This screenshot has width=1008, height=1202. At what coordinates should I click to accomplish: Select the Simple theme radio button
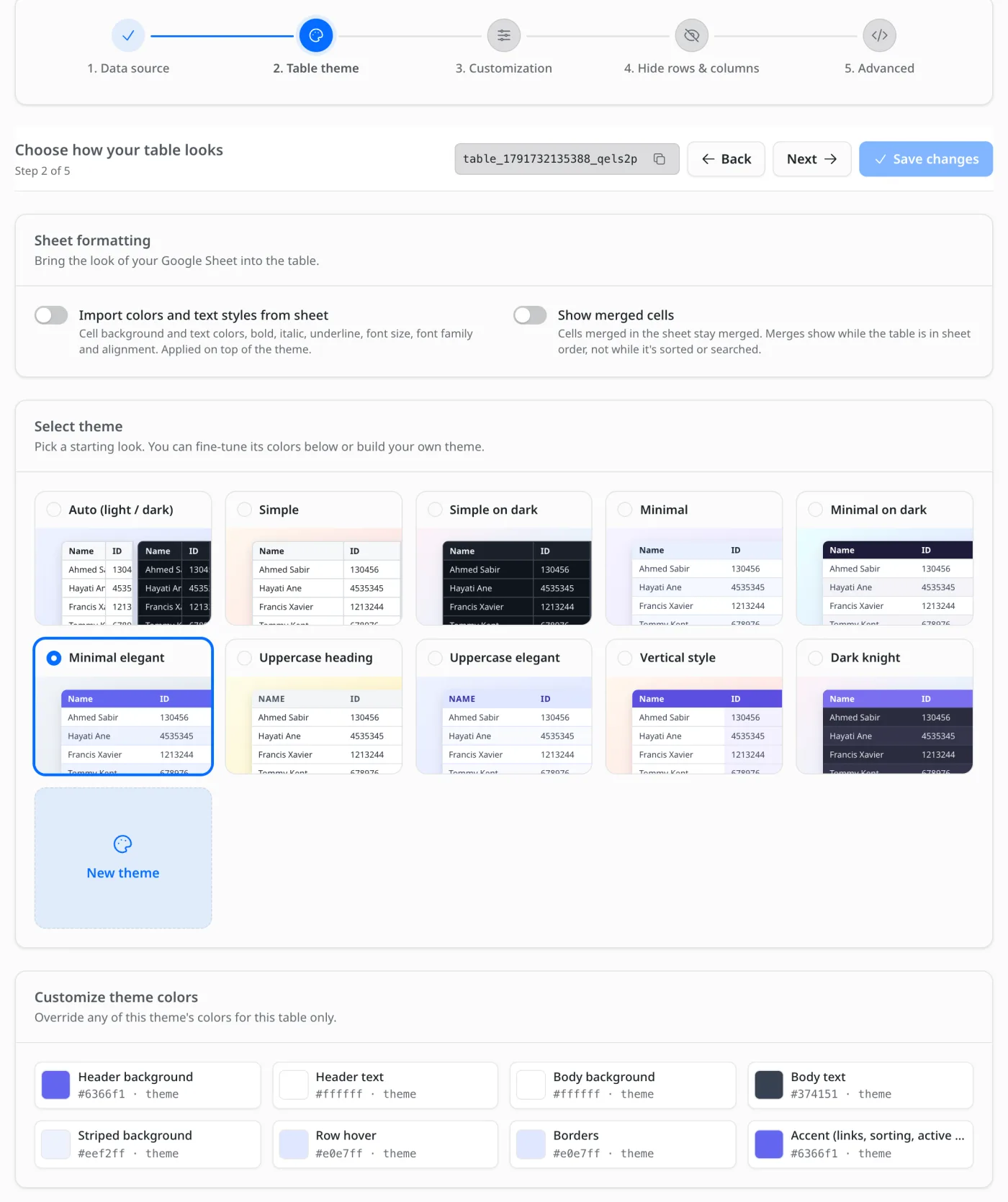click(245, 510)
